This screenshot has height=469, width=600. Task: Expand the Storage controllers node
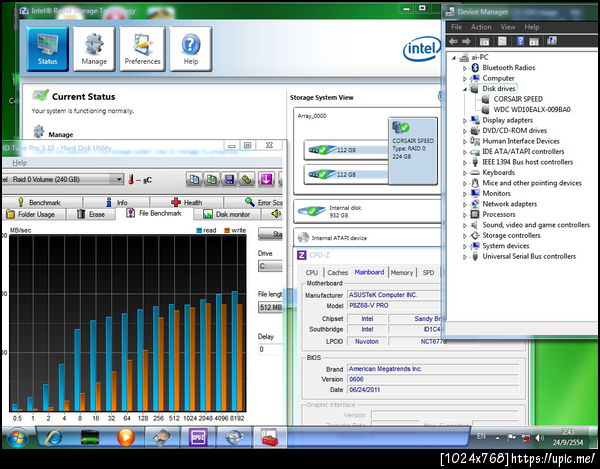click(x=465, y=236)
